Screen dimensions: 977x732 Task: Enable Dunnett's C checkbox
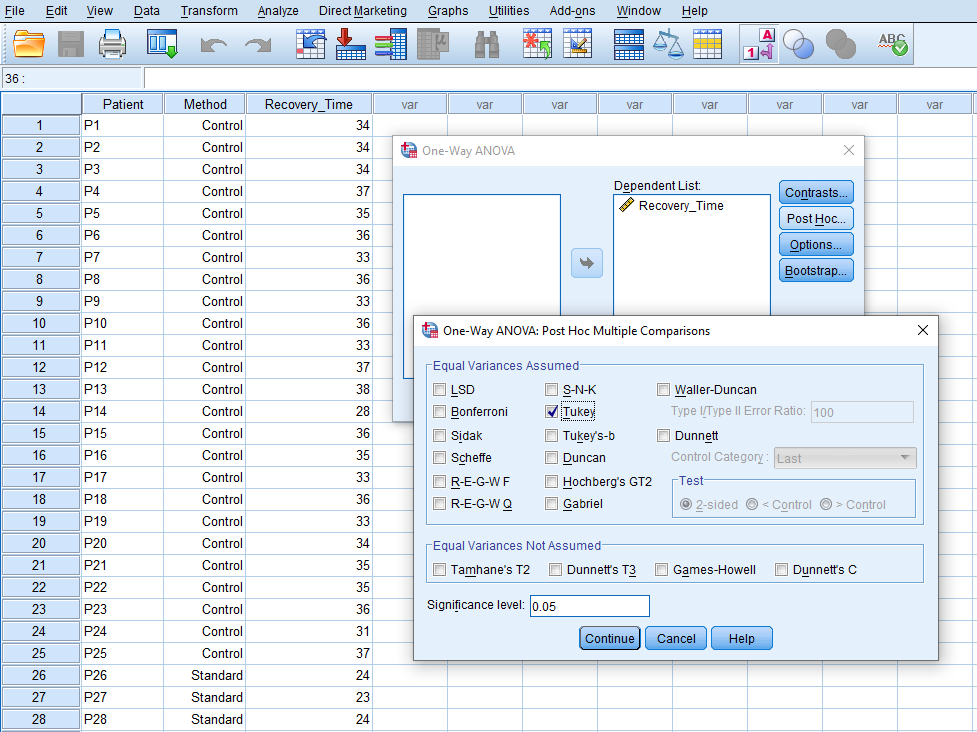click(x=781, y=569)
